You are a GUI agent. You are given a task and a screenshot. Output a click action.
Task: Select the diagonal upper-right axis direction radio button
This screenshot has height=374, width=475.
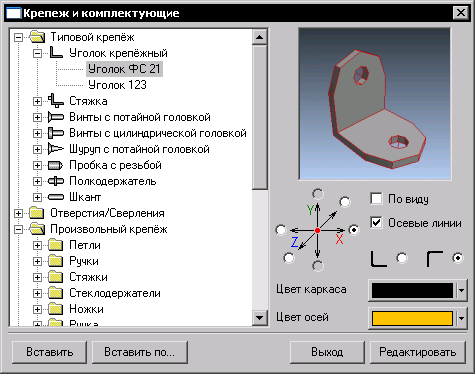click(345, 201)
